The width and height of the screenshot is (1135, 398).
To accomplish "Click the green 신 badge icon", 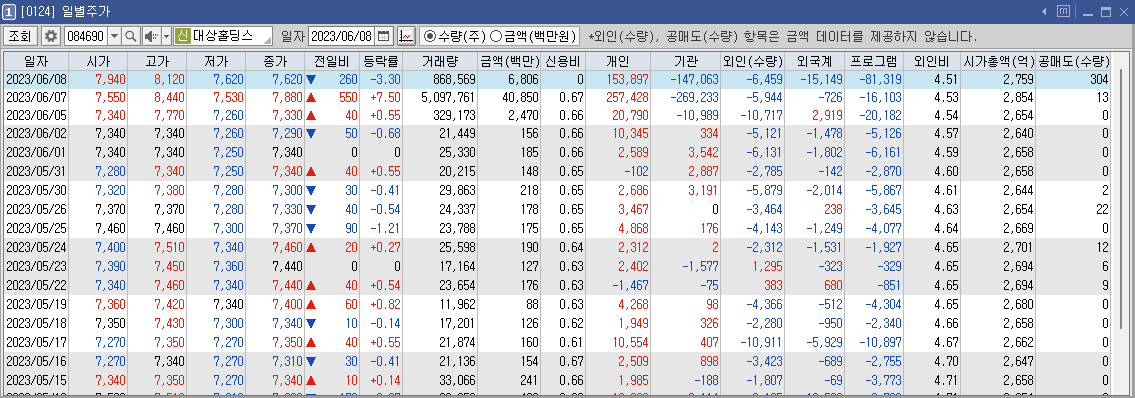I will (182, 35).
